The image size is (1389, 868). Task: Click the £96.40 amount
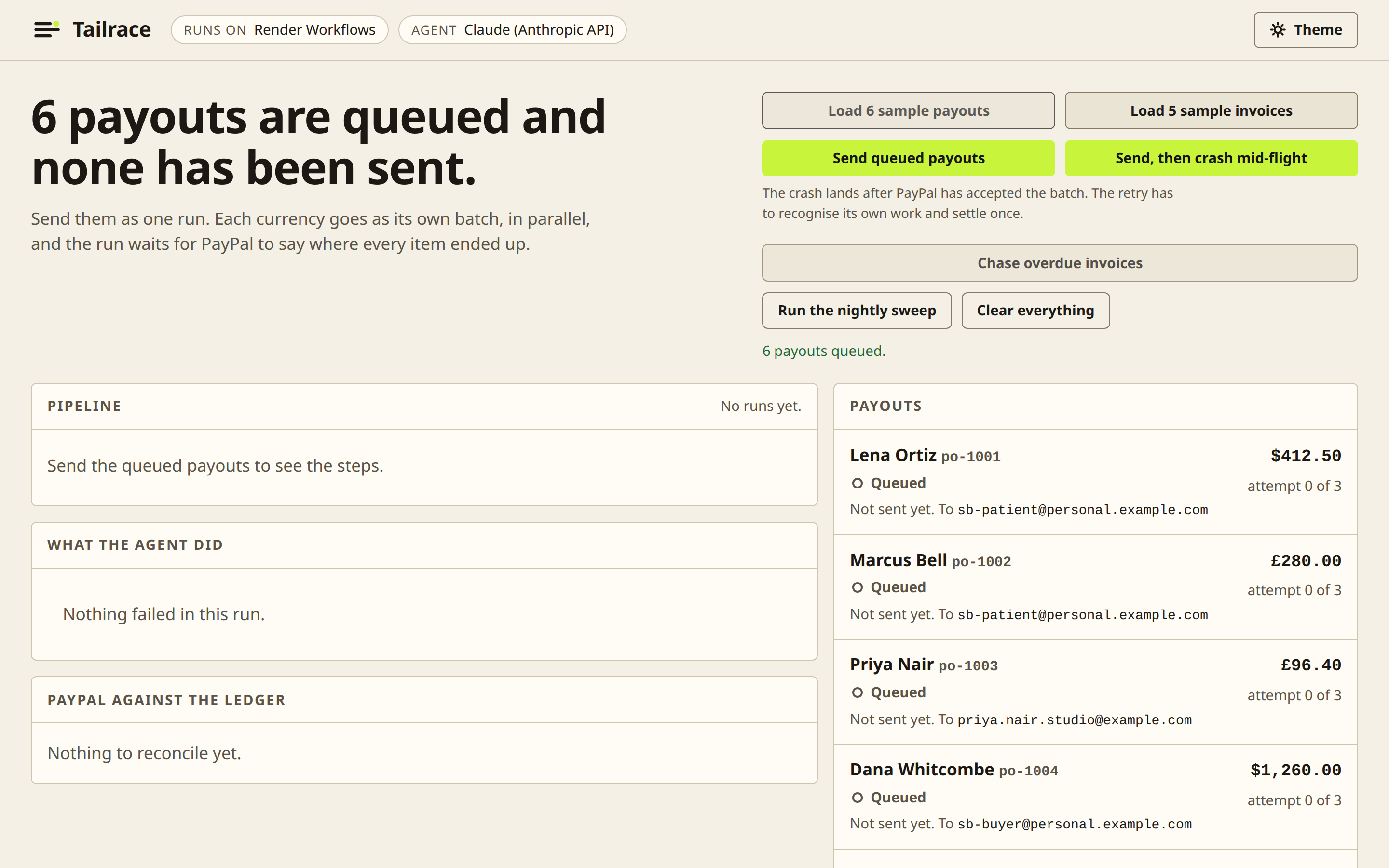[x=1311, y=665]
